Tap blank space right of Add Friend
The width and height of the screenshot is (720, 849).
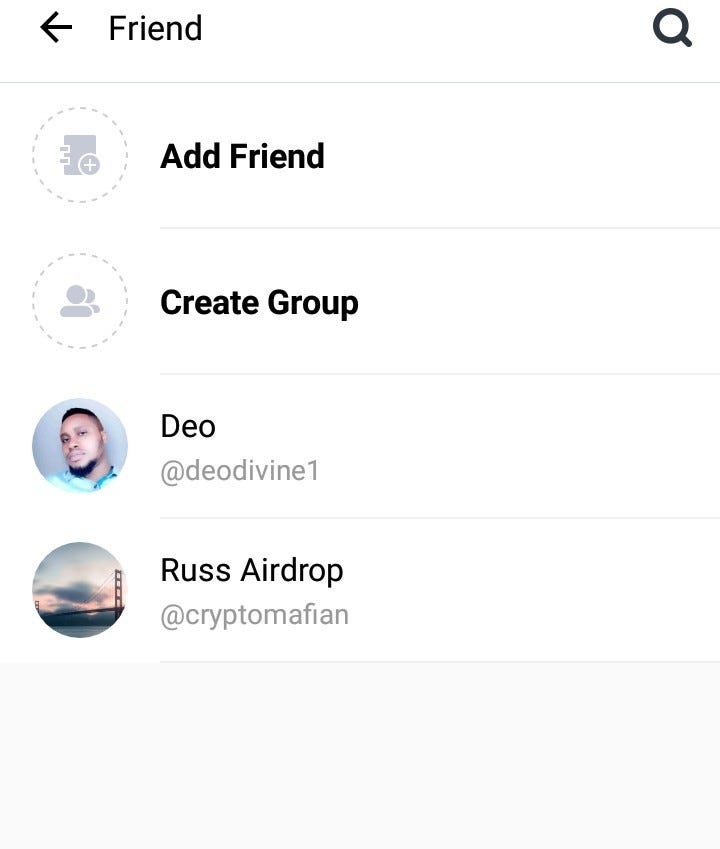pos(522,156)
